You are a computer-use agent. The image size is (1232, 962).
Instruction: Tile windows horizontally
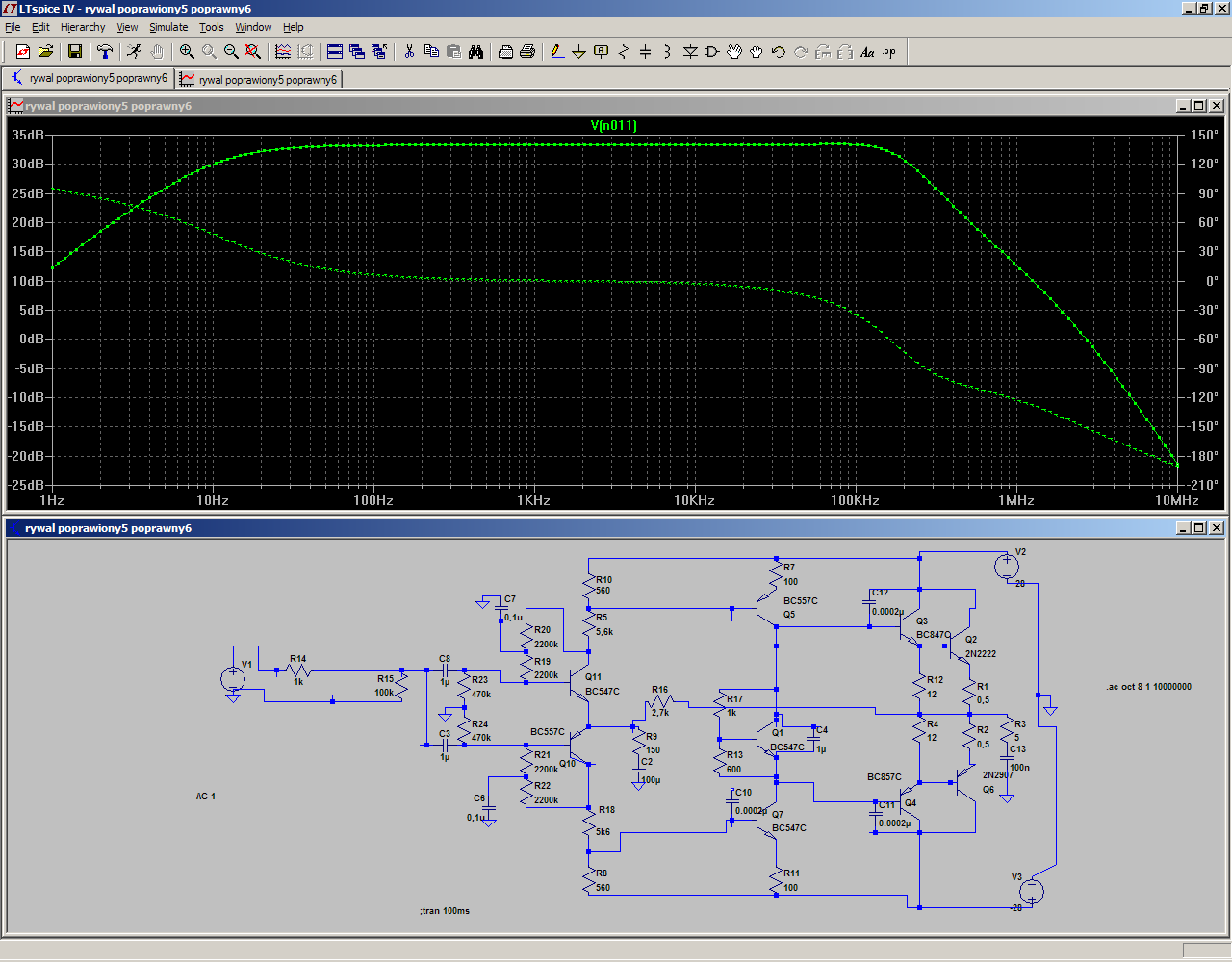335,52
